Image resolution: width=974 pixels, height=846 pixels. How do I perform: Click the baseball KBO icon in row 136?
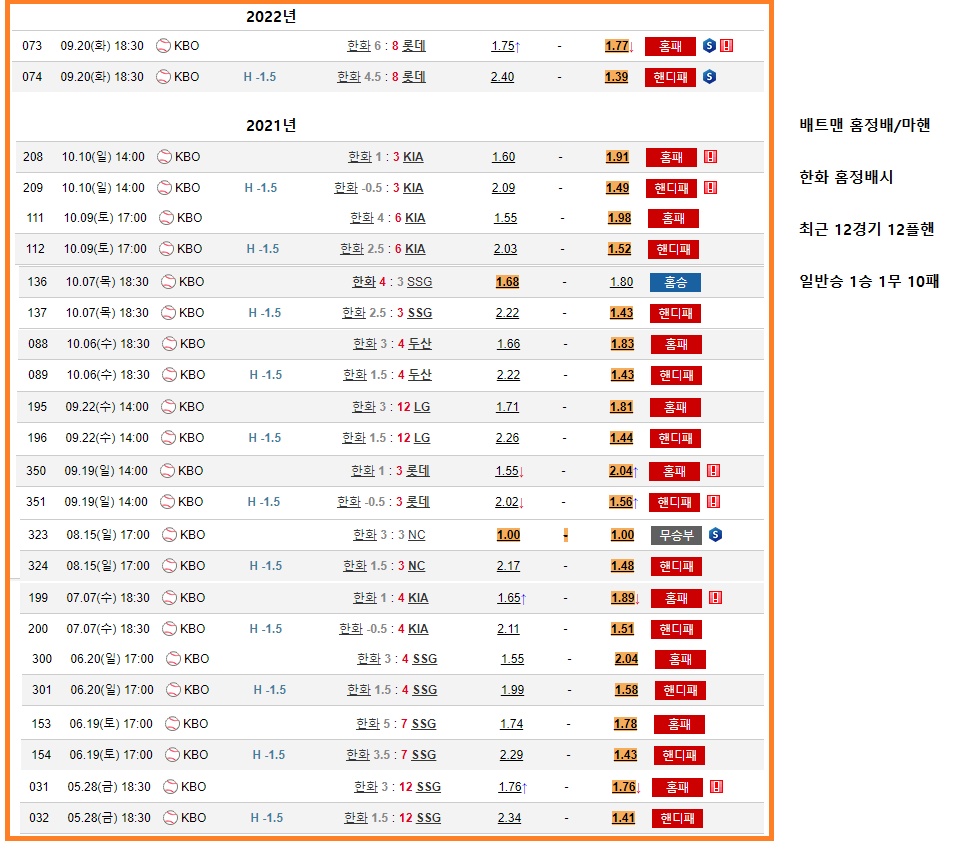click(x=168, y=282)
